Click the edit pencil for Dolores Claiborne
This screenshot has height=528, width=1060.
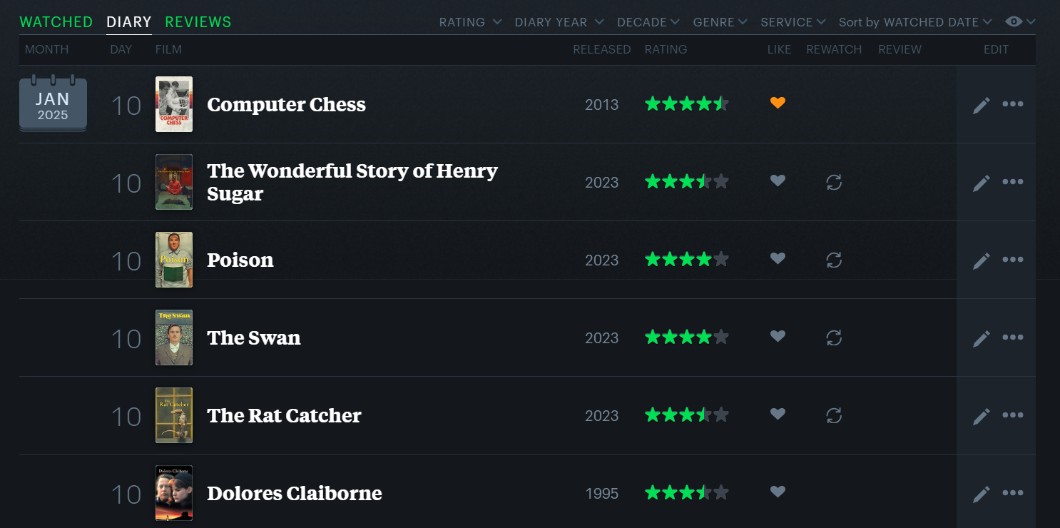pyautogui.click(x=981, y=494)
